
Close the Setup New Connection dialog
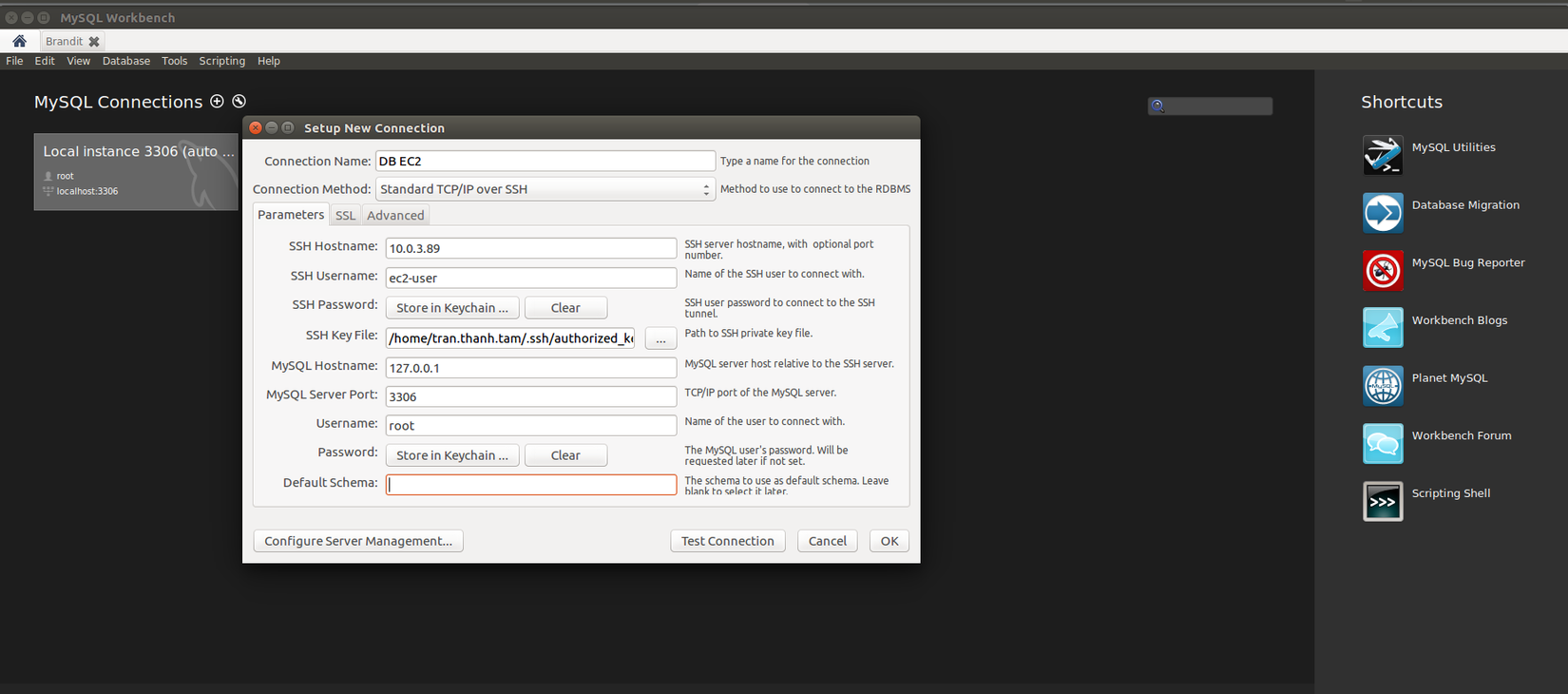256,127
